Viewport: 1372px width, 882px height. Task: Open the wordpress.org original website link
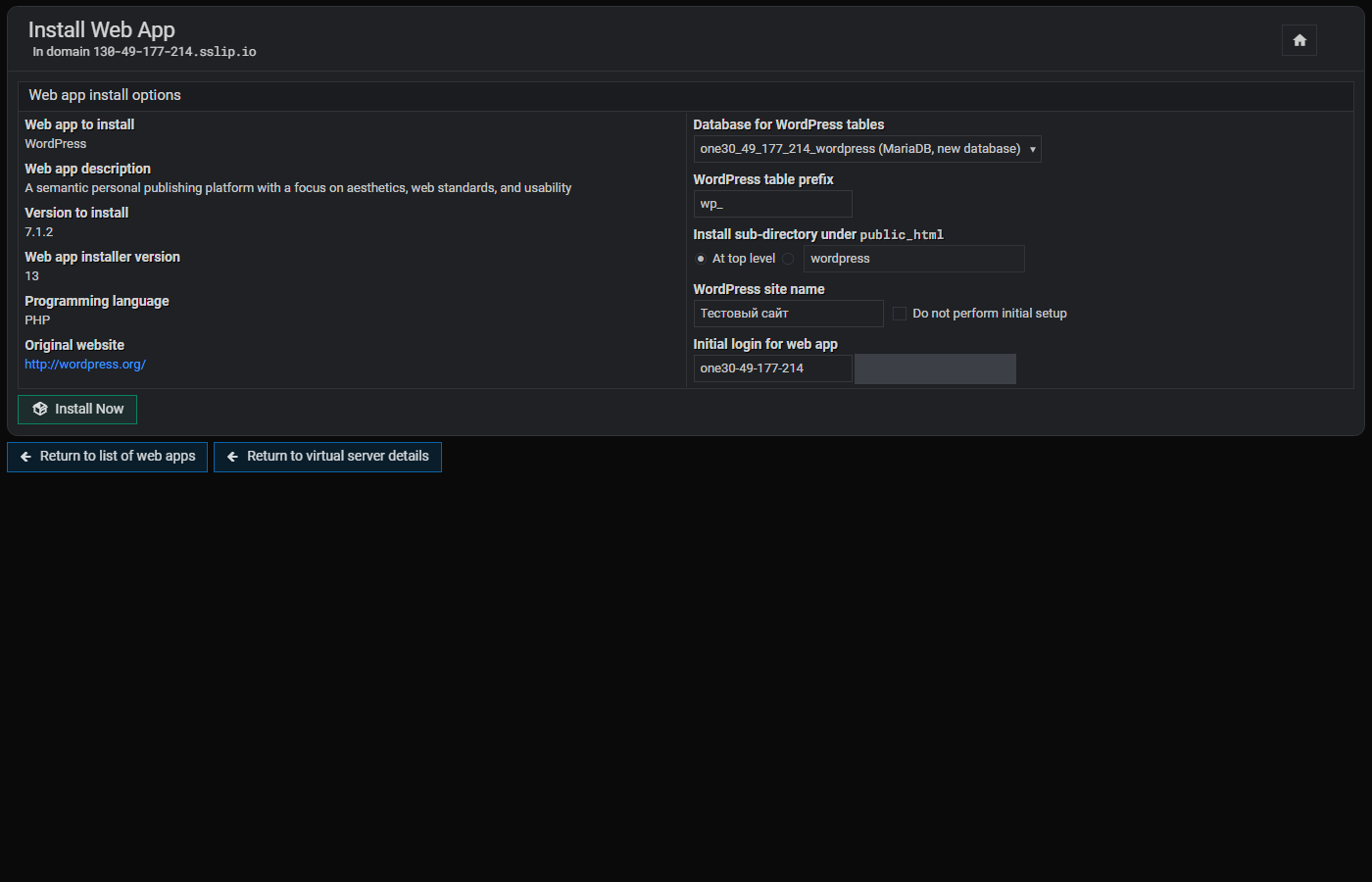click(85, 365)
